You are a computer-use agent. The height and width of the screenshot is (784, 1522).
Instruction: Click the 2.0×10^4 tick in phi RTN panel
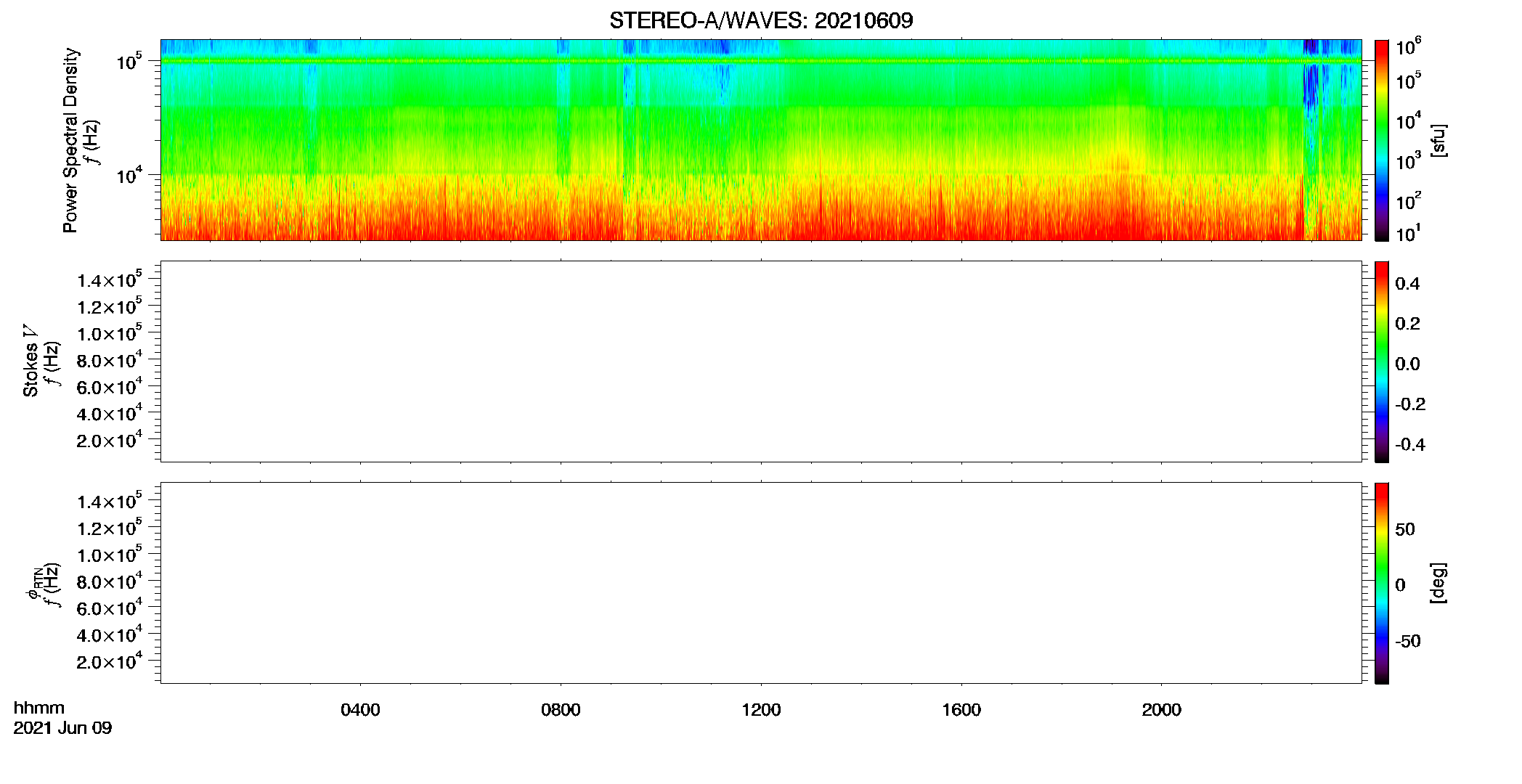(x=110, y=661)
